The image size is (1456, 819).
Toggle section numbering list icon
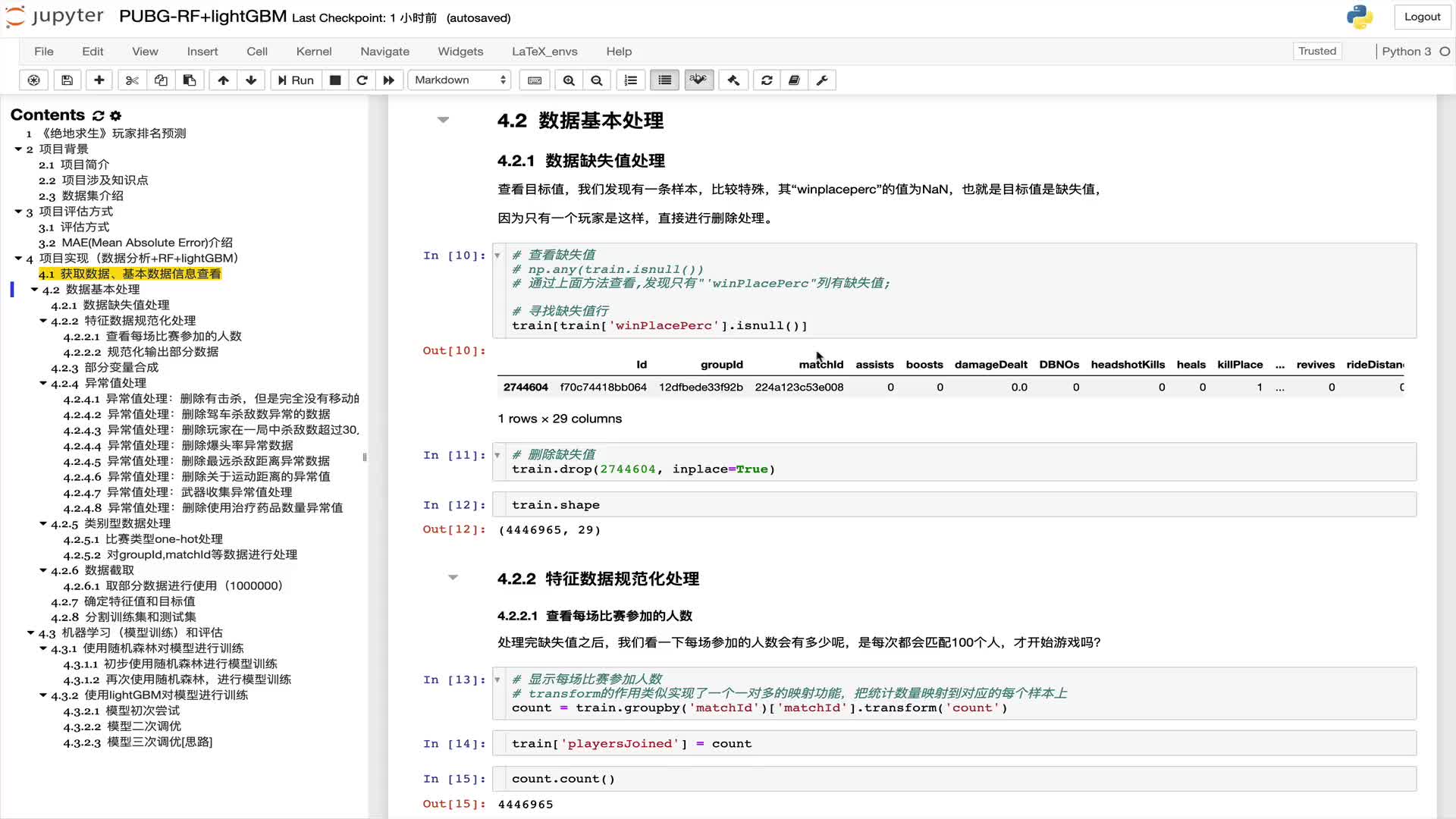coord(631,80)
